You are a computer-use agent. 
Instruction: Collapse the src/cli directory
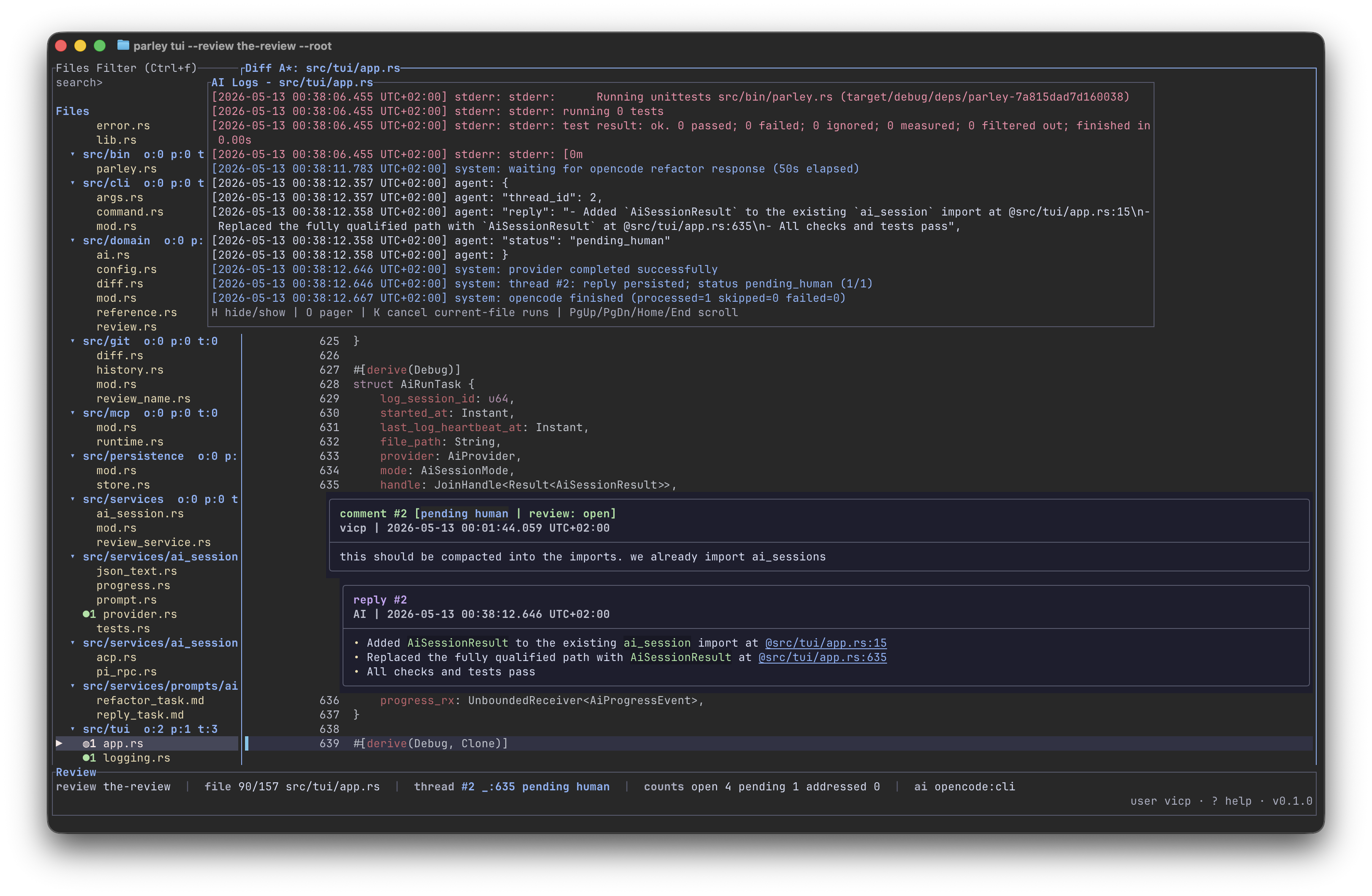pos(73,183)
